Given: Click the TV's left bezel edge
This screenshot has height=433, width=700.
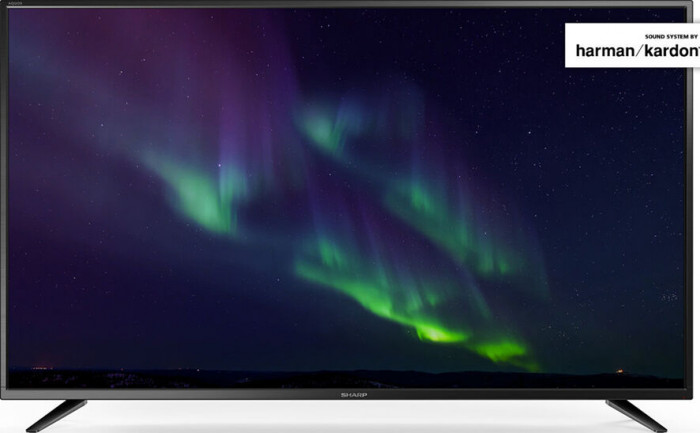Looking at the screenshot, I should (4, 200).
